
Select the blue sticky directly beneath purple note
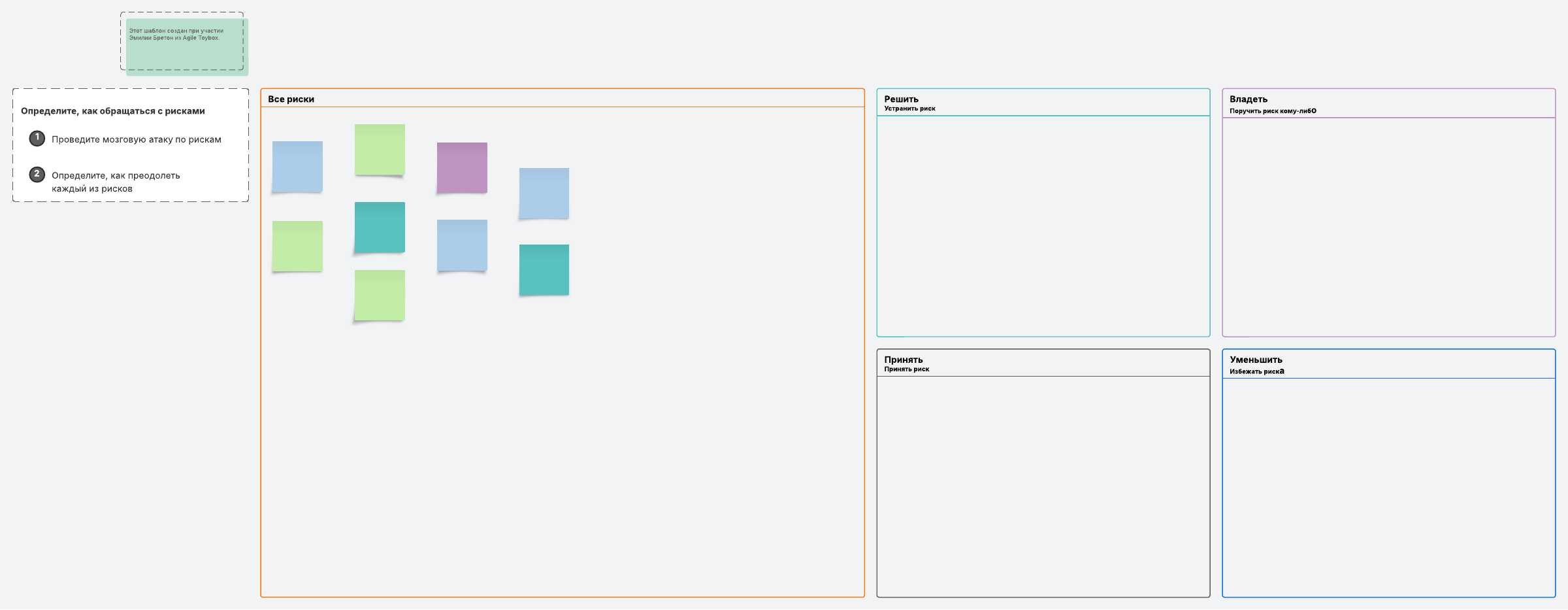(x=462, y=245)
